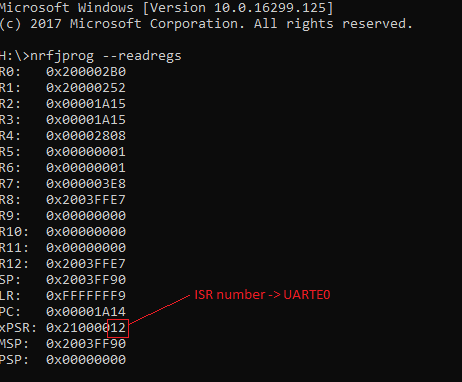Click the nrfjprog --readregs command text
Image resolution: width=462 pixels, height=382 pixels.
(x=106, y=56)
